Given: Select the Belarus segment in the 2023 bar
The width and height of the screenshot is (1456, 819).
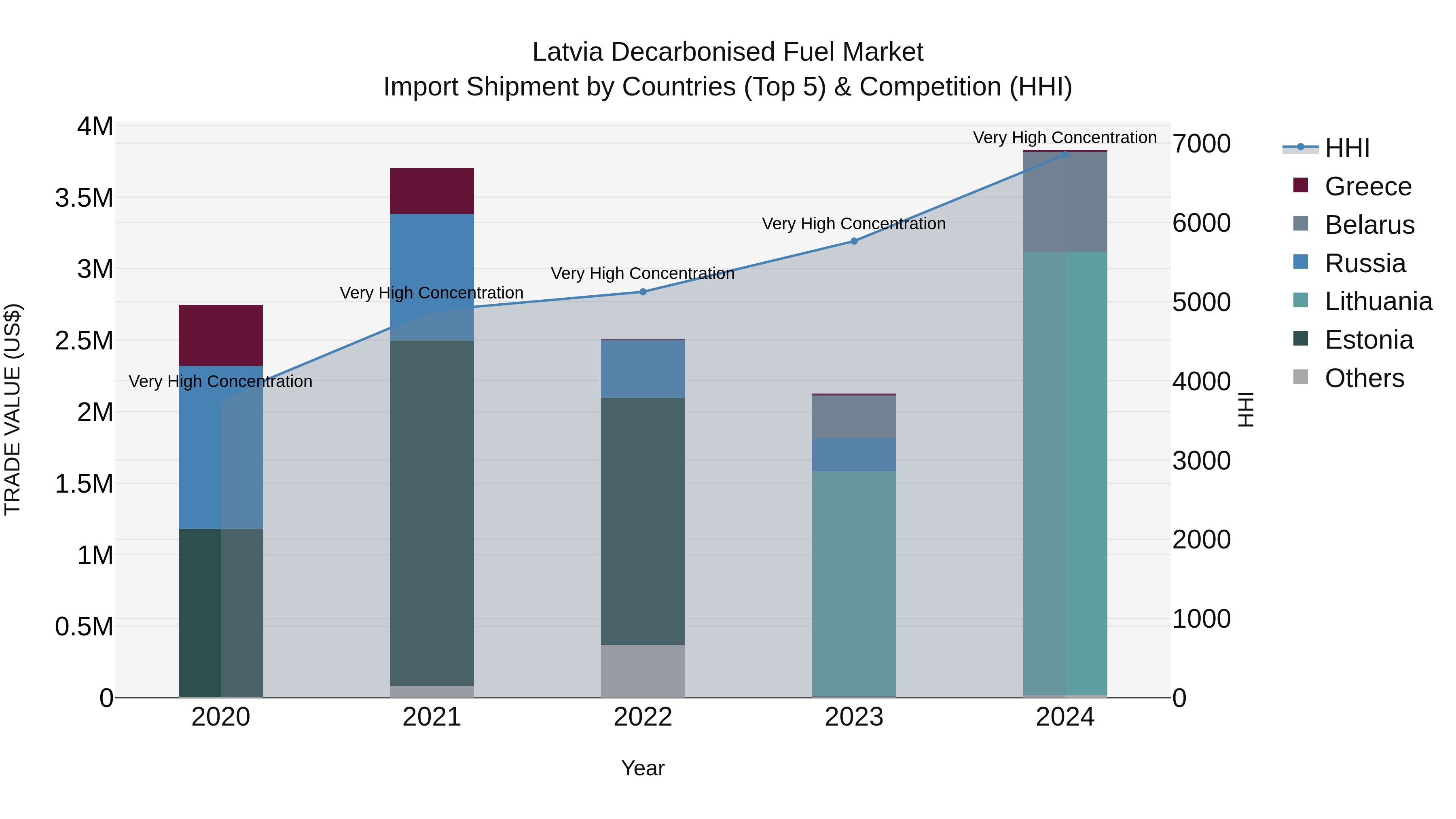Looking at the screenshot, I should tap(854, 417).
